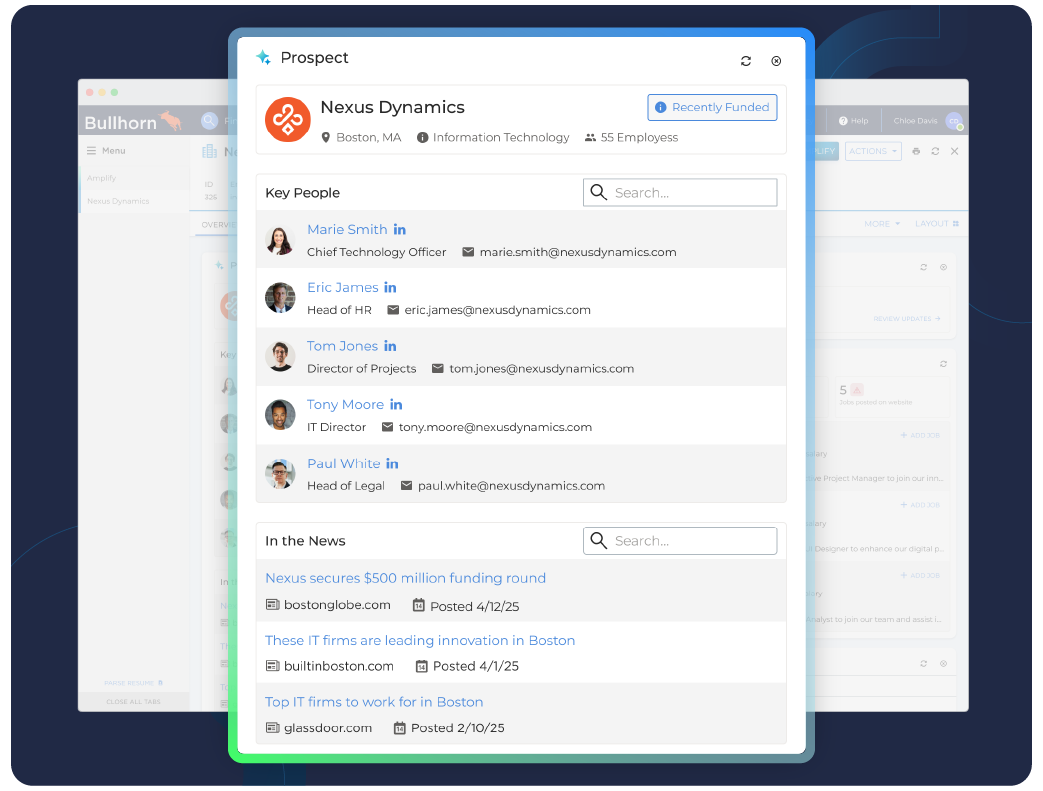1043x791 pixels.
Task: Select Nexus Dynamics tab in Bullhorn sidebar
Action: click(x=118, y=201)
